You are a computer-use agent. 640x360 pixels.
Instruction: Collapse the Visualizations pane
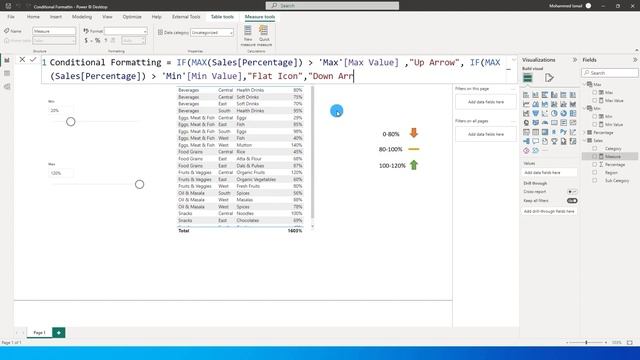click(575, 60)
